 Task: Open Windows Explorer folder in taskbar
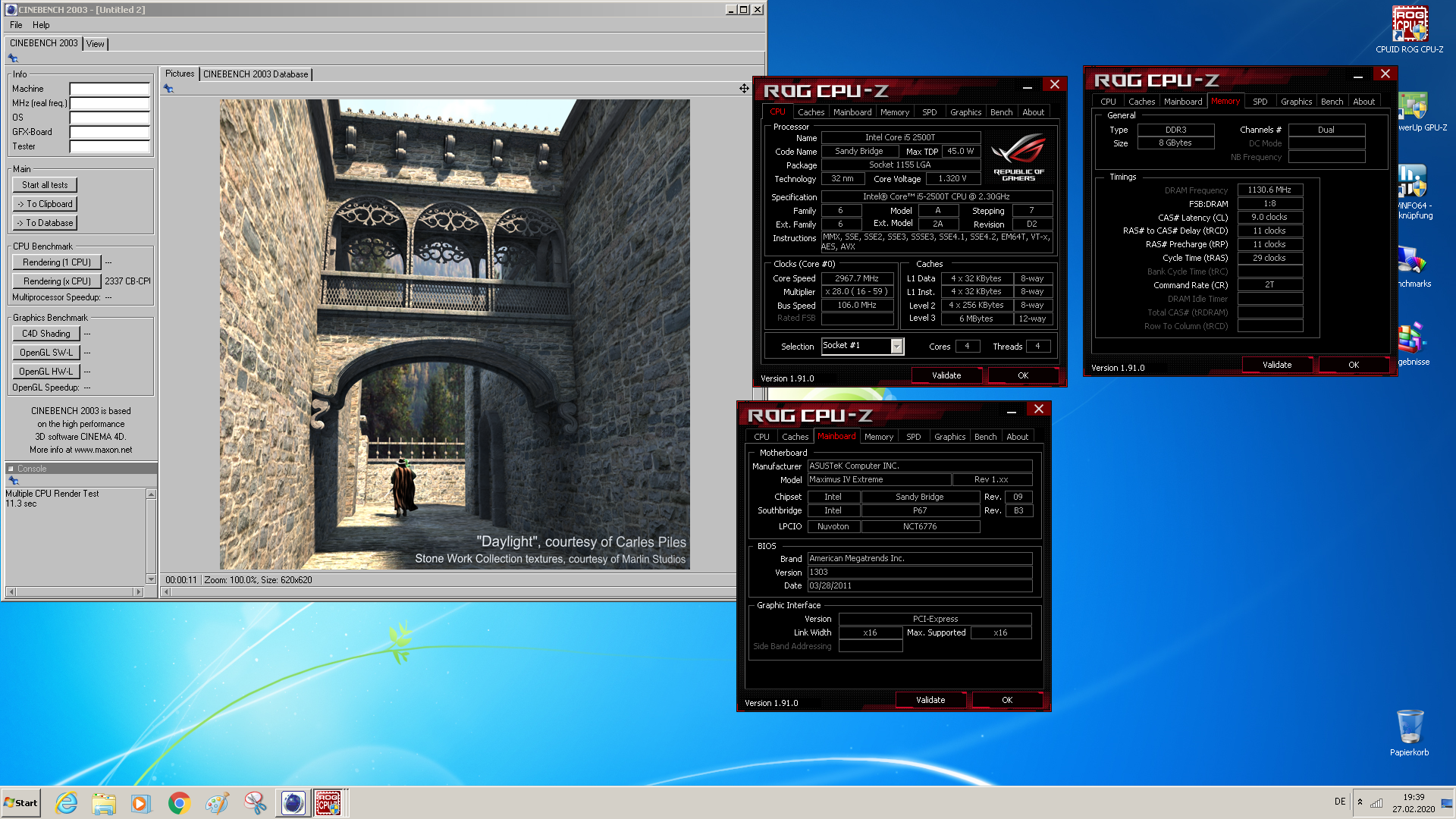tap(104, 802)
